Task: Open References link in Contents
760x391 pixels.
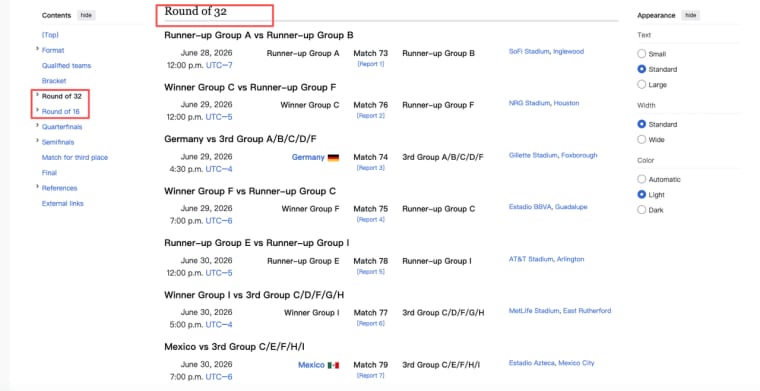Action: pos(59,188)
